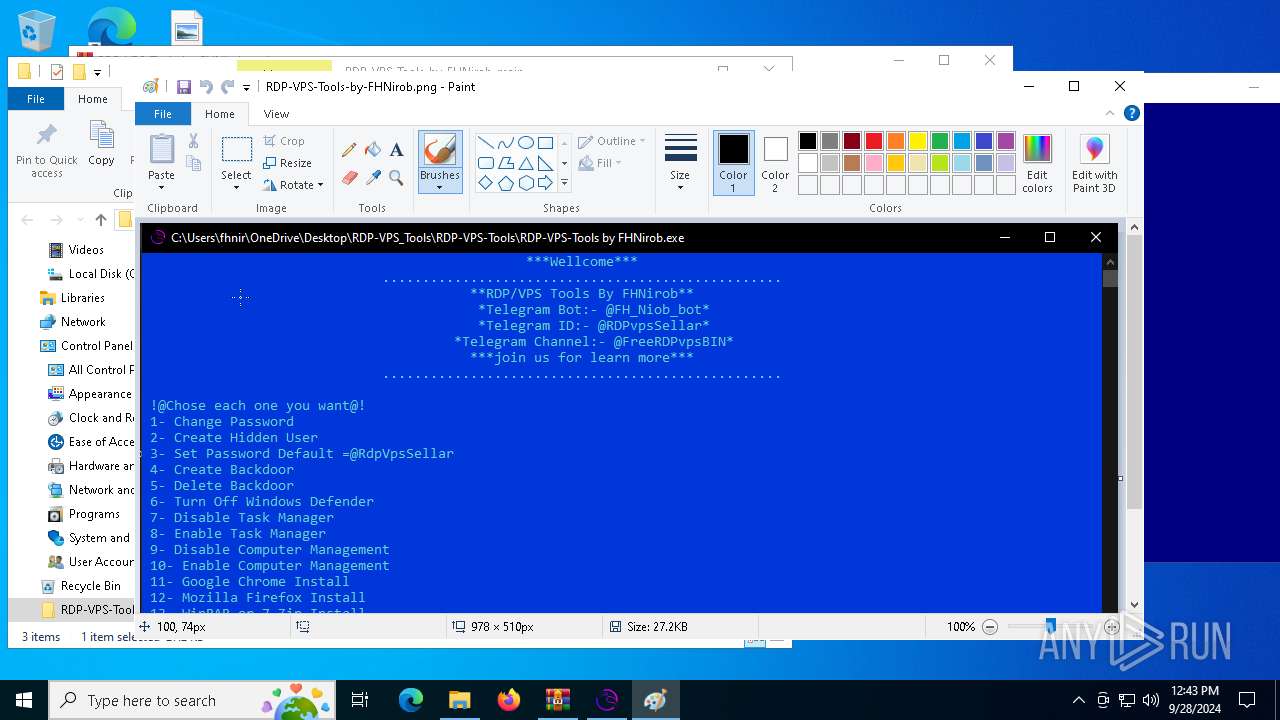Click Edit with Paint 3D
This screenshot has height=720, width=1280.
(1095, 164)
